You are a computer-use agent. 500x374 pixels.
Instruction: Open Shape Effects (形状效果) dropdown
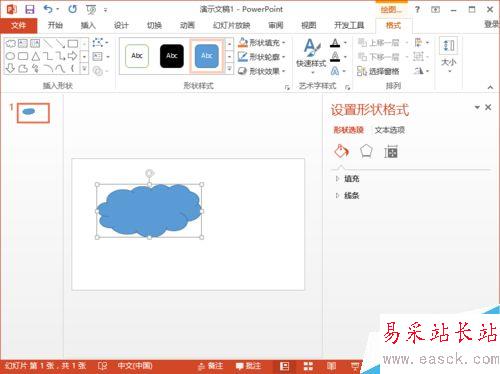pos(262,71)
